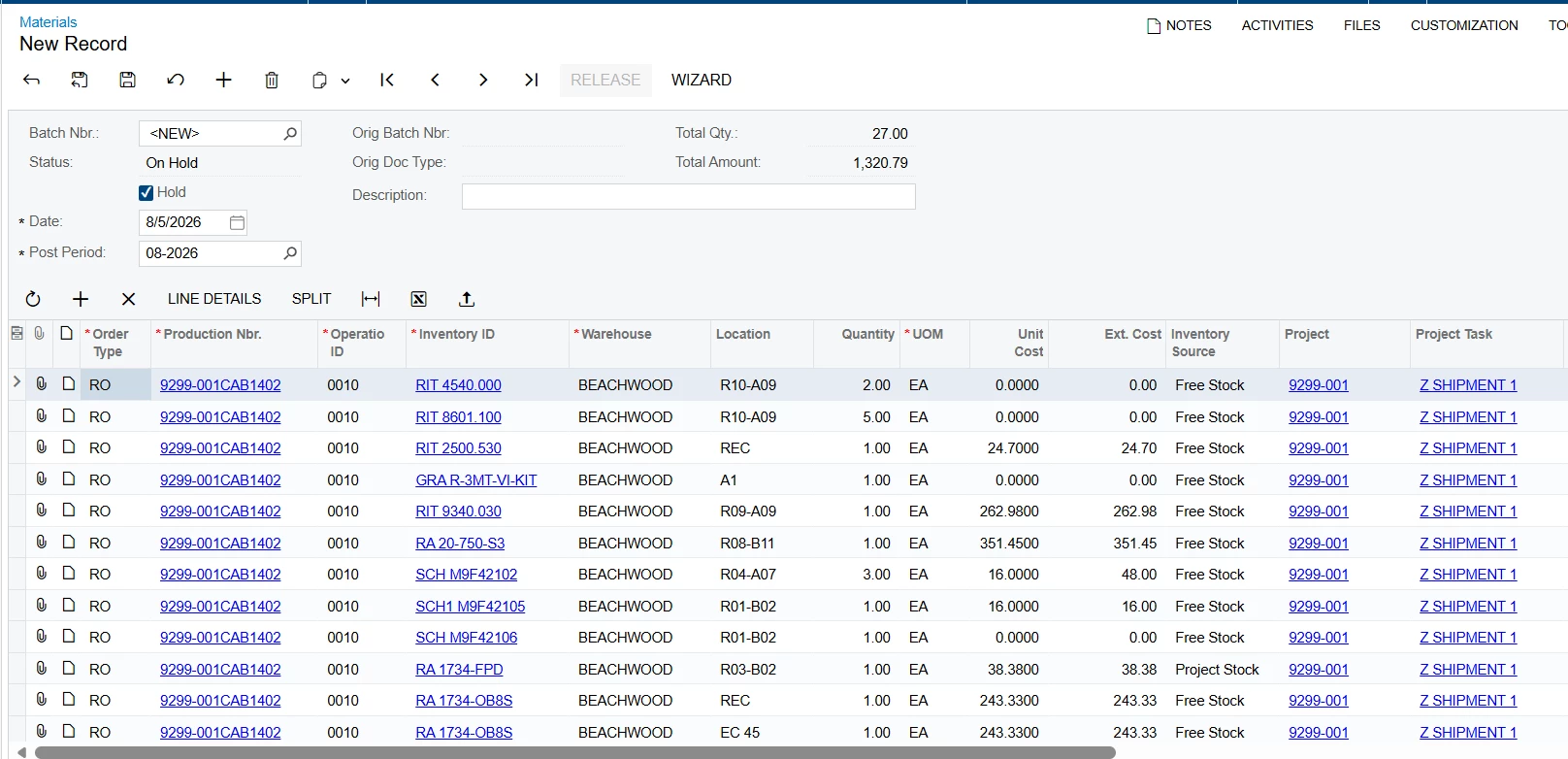The height and width of the screenshot is (759, 1568).
Task: Open inventory item RIT 4540.000 link
Action: [458, 385]
